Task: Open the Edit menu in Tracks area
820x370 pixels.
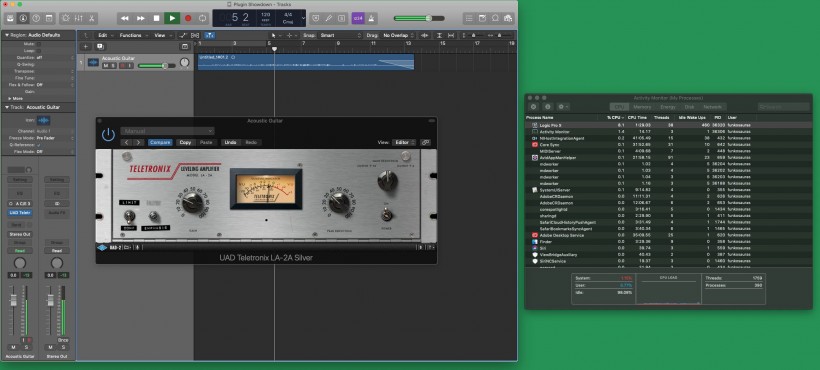Action: tap(105, 36)
